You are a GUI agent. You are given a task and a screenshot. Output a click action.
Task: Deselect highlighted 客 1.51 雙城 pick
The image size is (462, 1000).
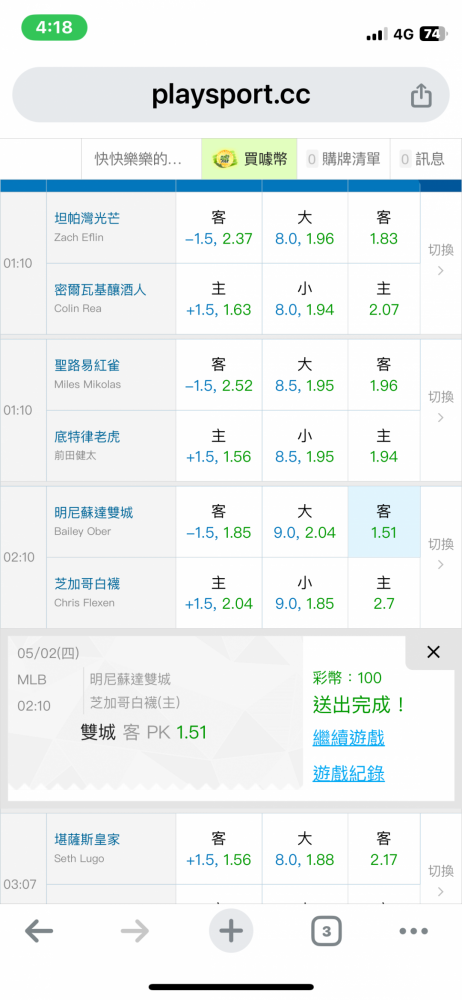384,522
